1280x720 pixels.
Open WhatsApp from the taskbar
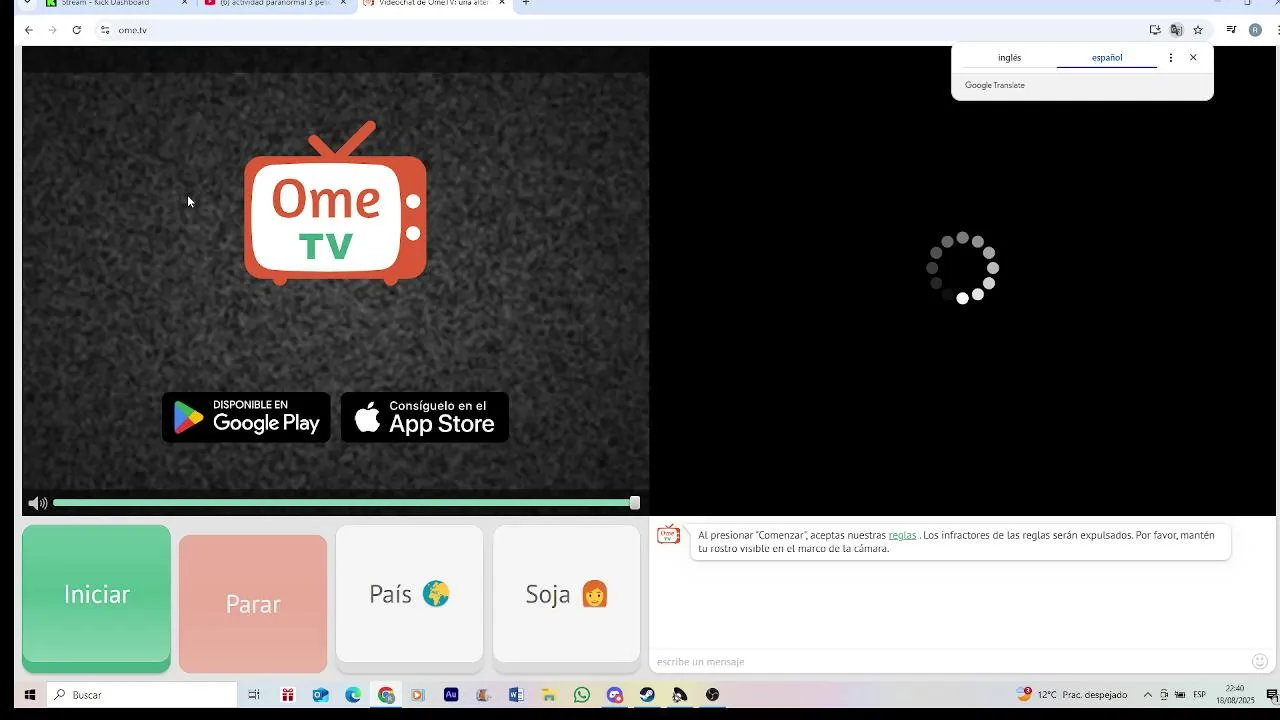582,695
